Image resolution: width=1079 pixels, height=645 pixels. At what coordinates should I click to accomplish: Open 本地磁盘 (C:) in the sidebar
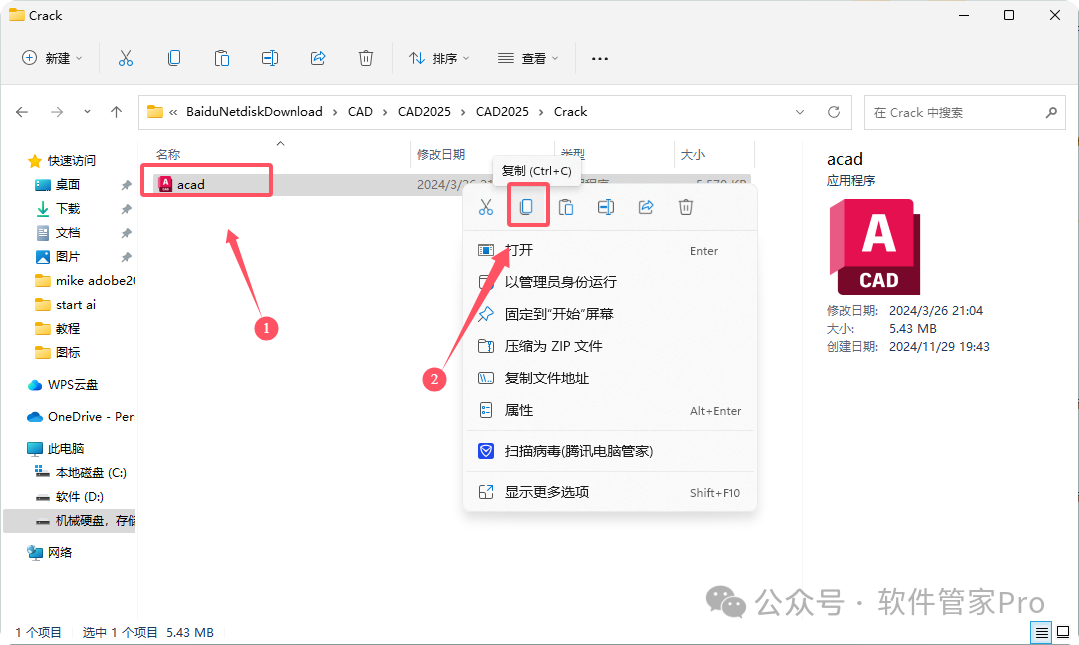pyautogui.click(x=81, y=473)
